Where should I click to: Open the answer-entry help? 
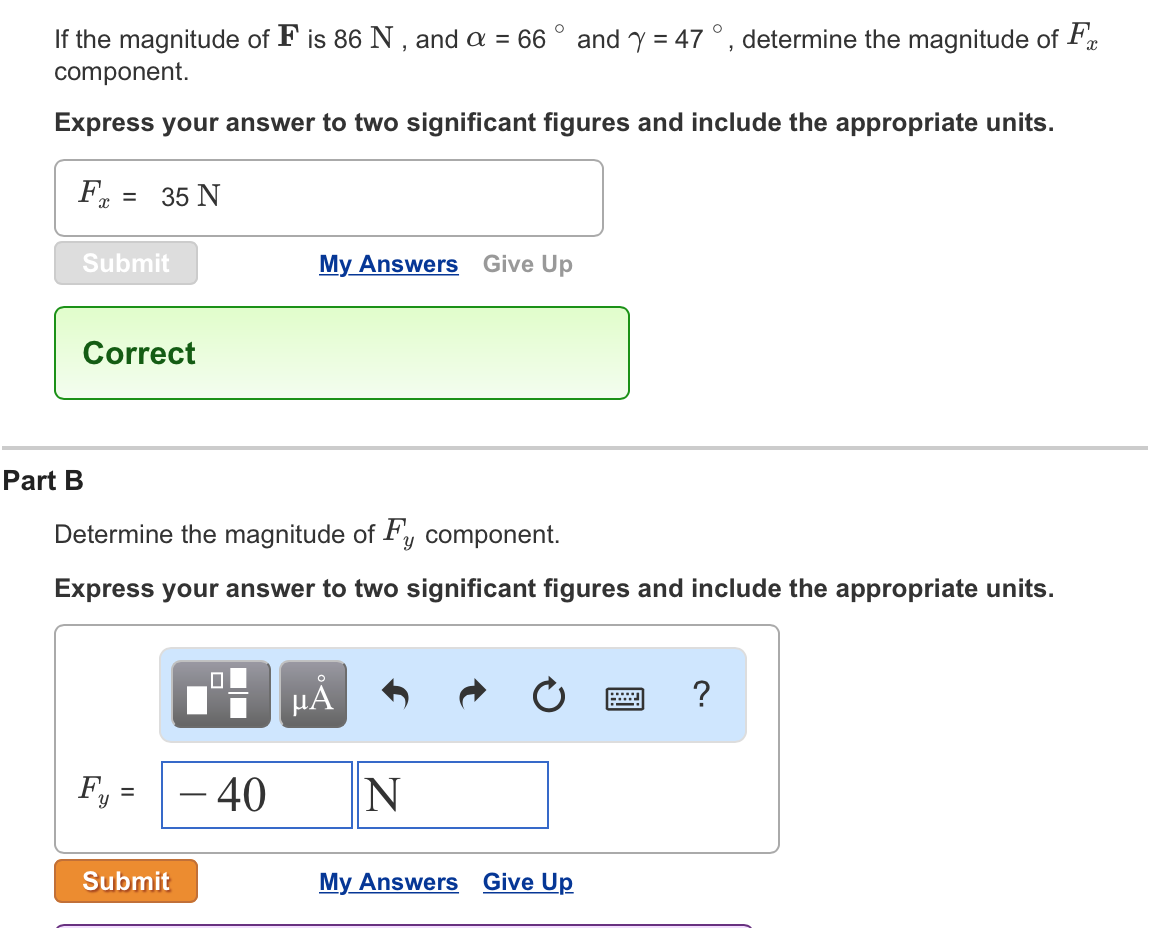(701, 695)
